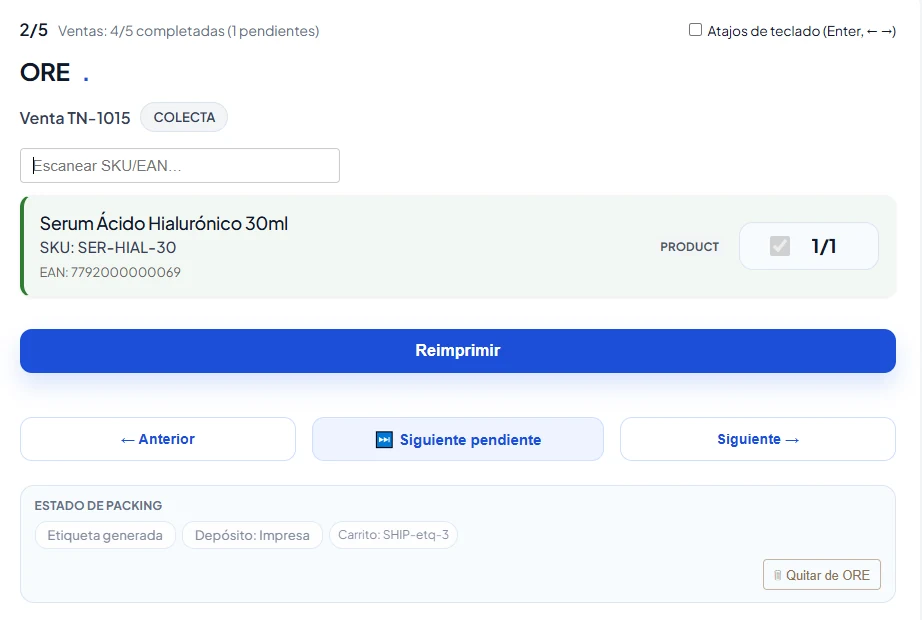Click the 2/5 sale counter
Viewport: 922px width, 620px height.
(34, 30)
